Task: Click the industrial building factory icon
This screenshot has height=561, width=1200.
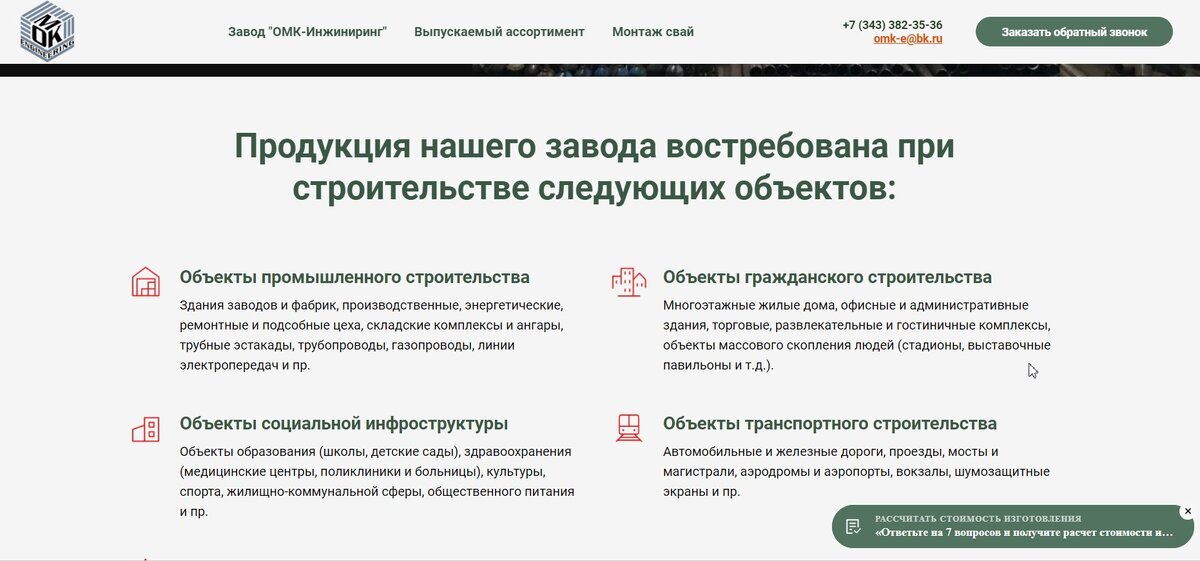Action: [146, 281]
